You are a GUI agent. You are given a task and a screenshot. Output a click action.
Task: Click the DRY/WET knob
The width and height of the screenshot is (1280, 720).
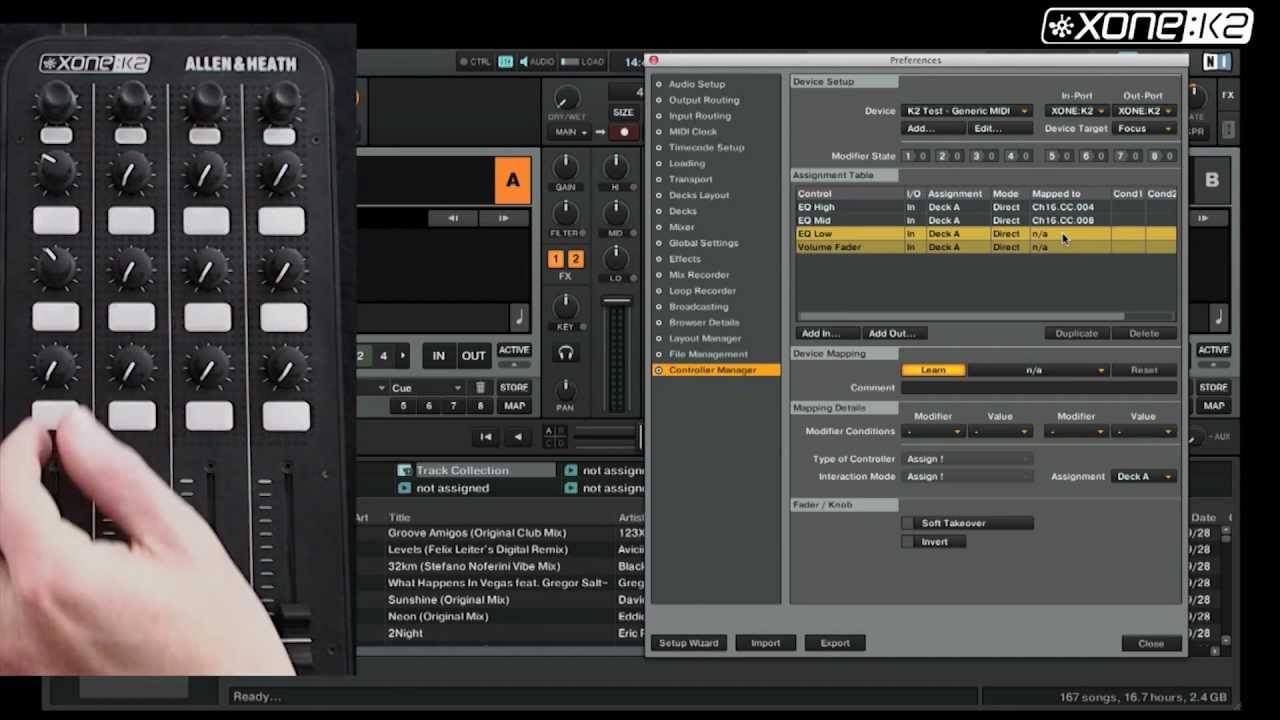coord(566,99)
